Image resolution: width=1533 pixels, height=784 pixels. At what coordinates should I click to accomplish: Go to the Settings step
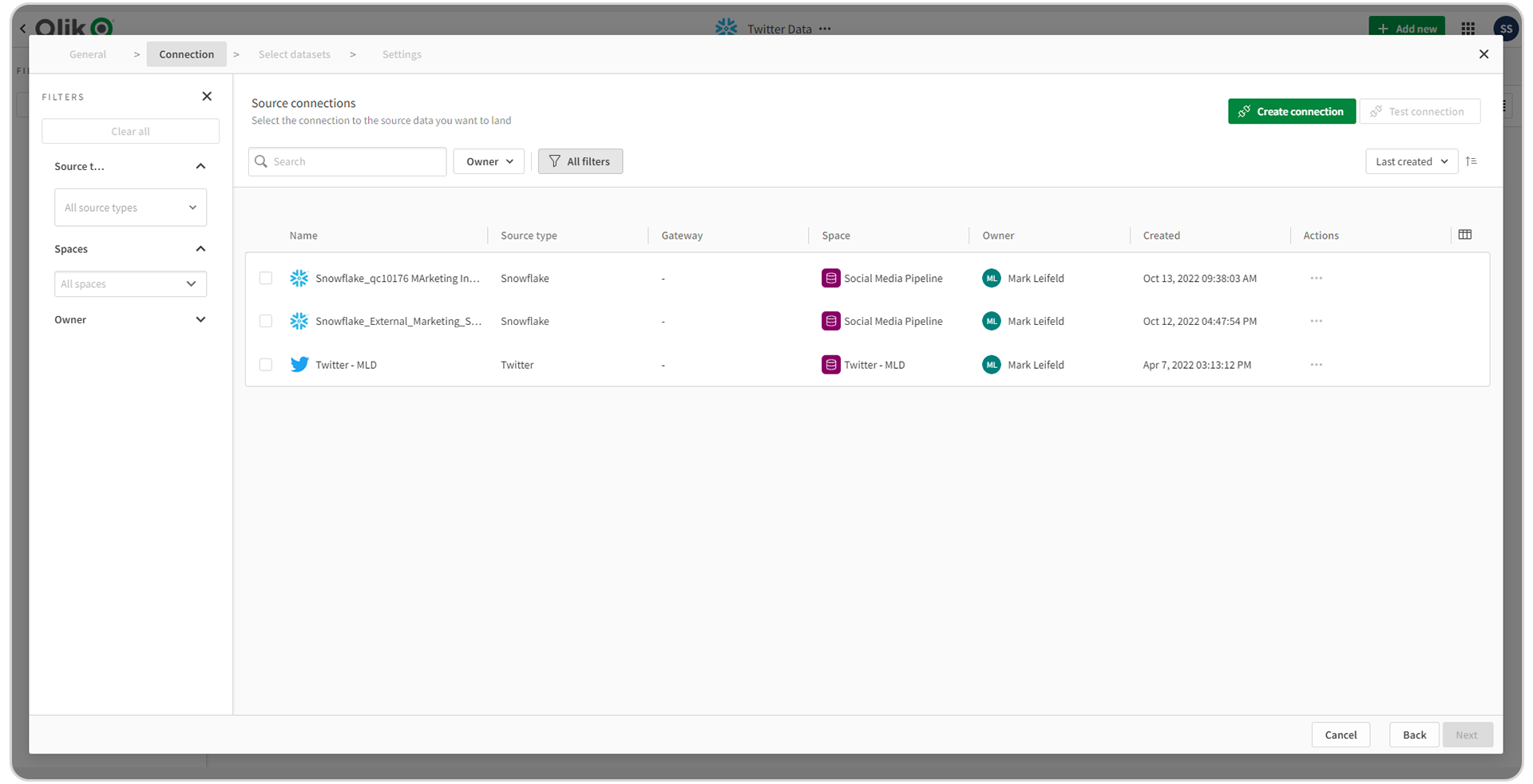[402, 54]
